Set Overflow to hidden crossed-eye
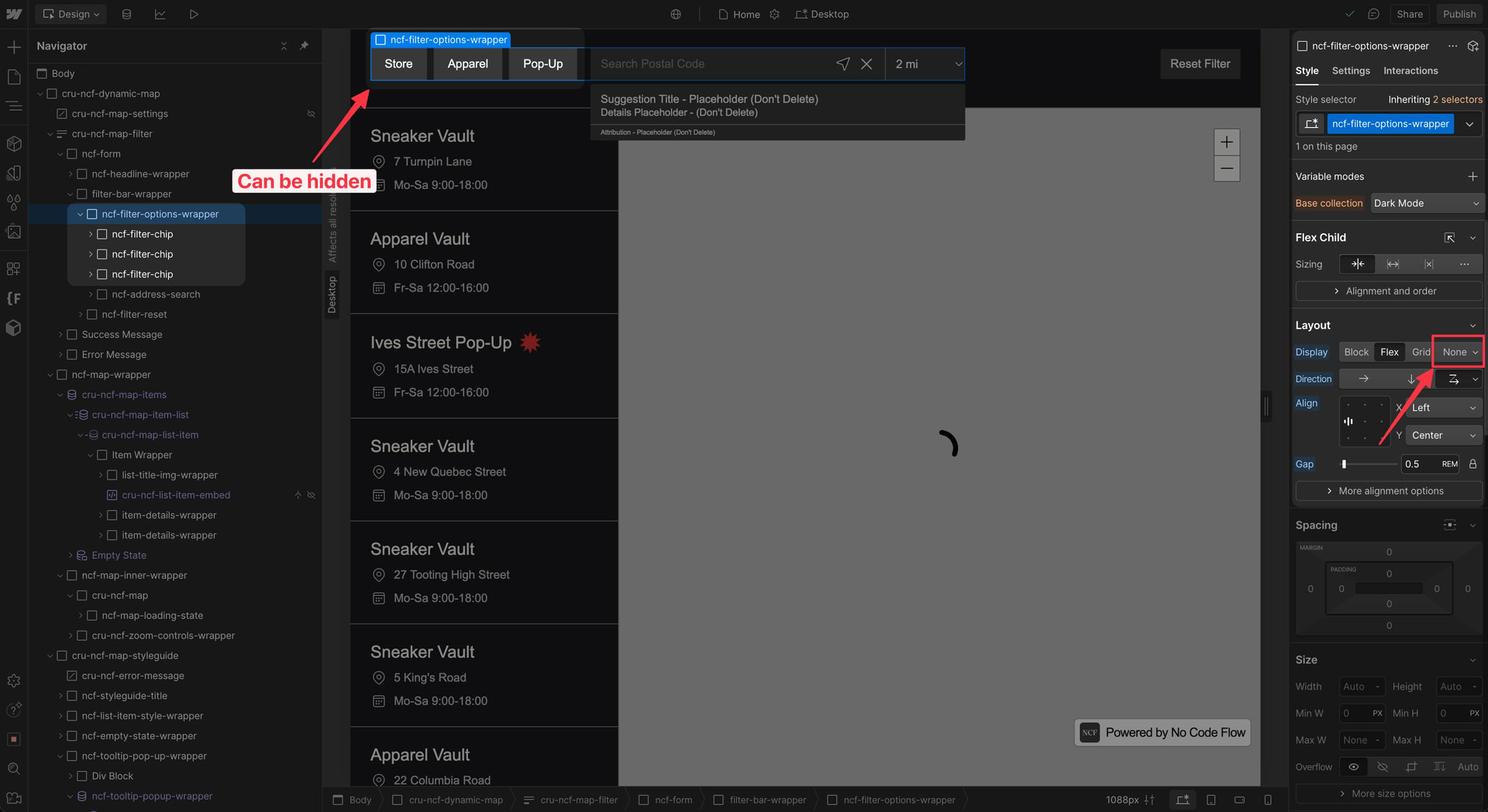The height and width of the screenshot is (812, 1488). coord(1382,766)
